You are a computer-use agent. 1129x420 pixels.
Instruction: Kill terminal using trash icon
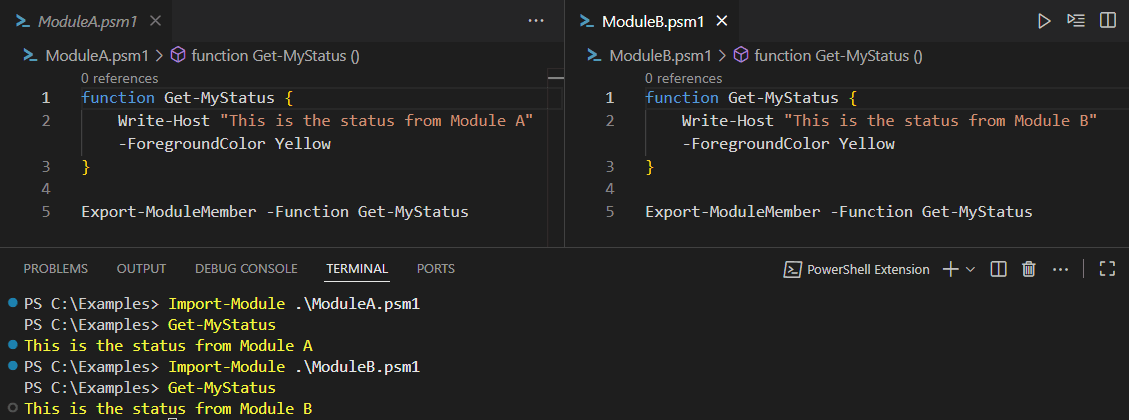point(1029,269)
